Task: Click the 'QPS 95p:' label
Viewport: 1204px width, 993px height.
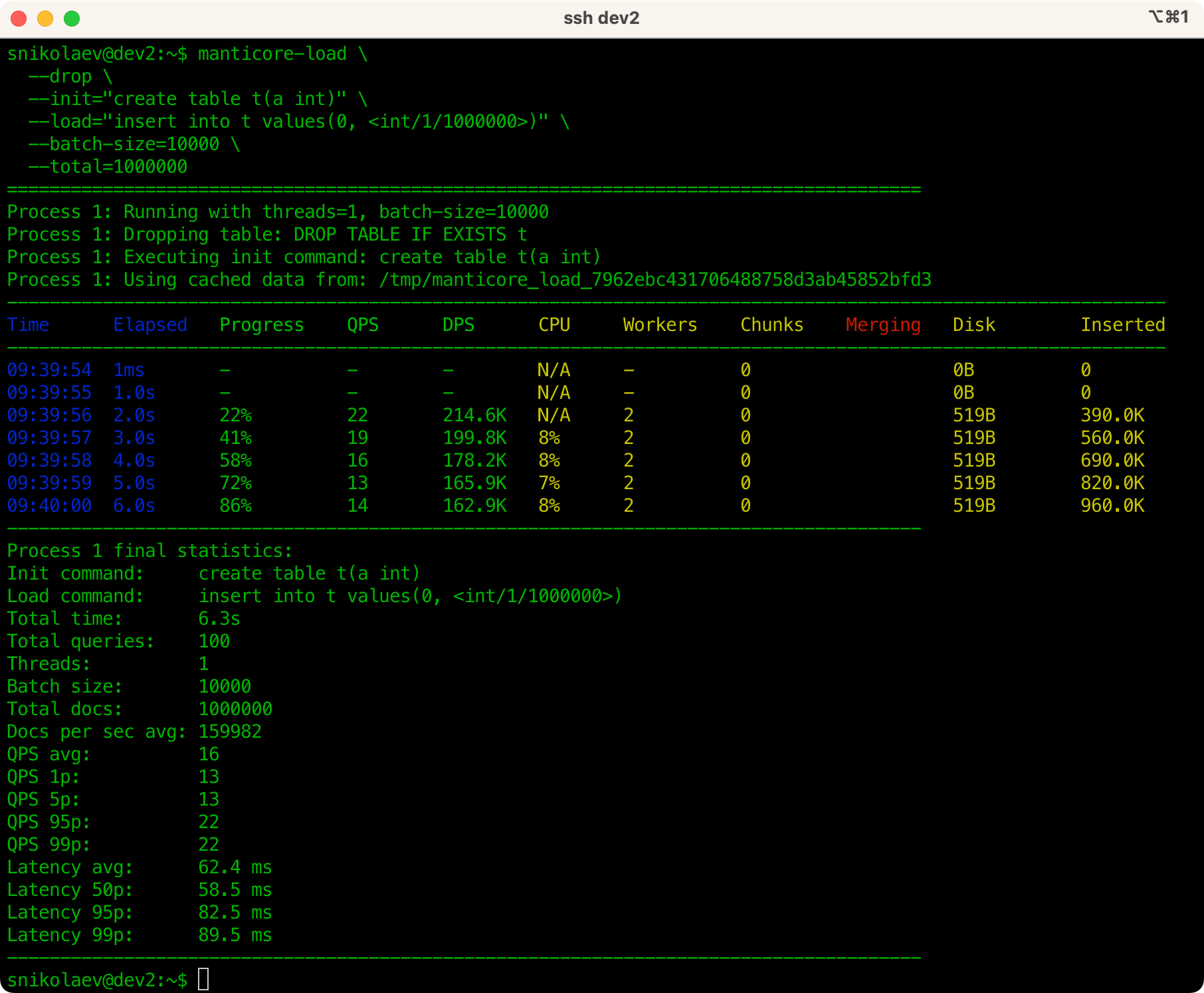Action: click(x=49, y=822)
